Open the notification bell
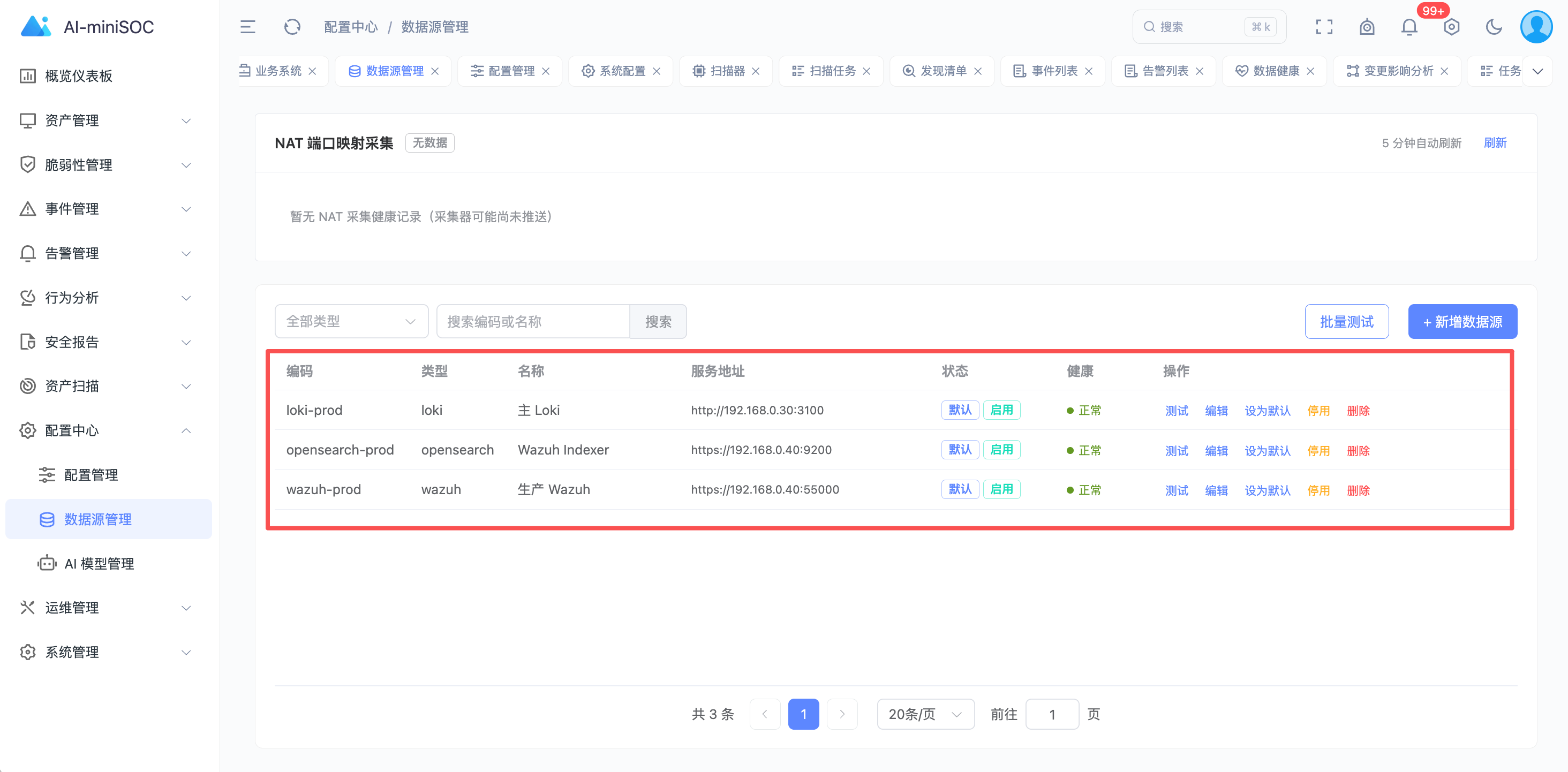The height and width of the screenshot is (772, 1568). (x=1409, y=27)
